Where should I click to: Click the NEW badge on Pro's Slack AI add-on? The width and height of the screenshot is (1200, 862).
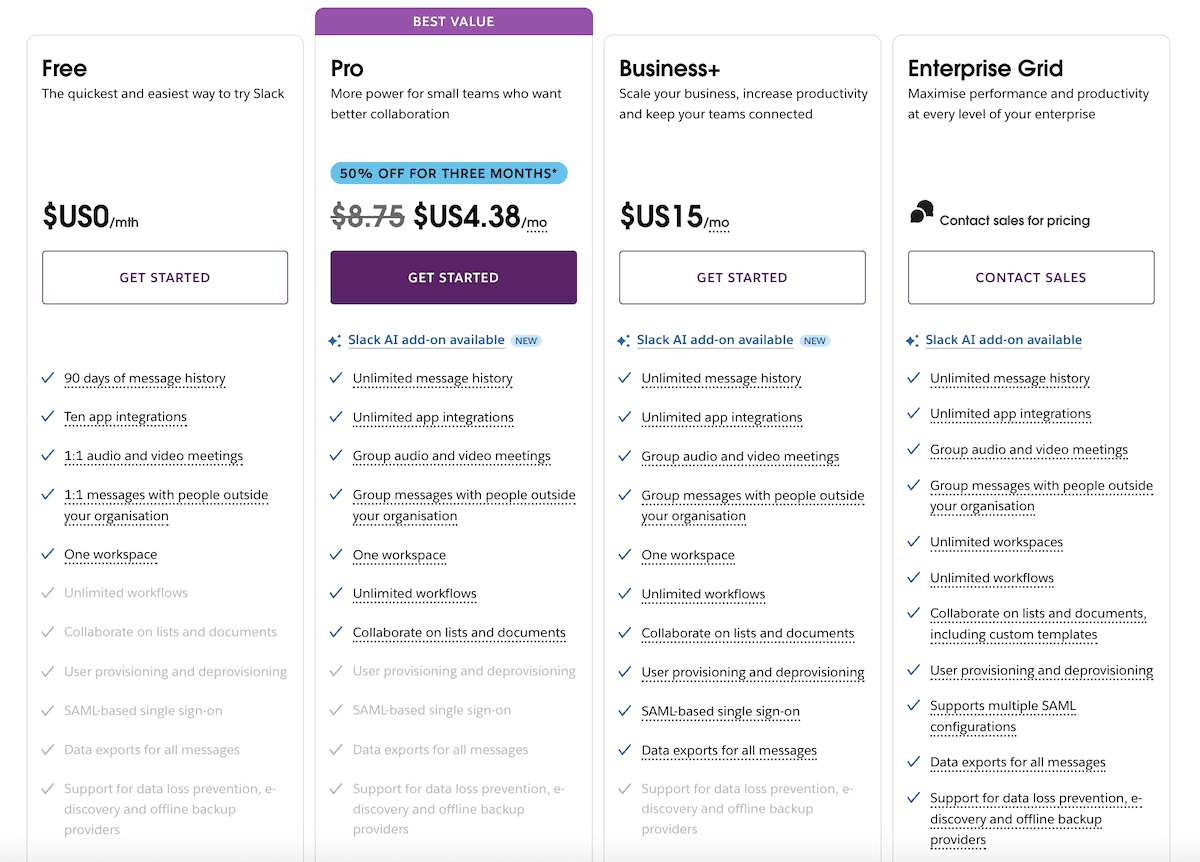click(x=526, y=340)
